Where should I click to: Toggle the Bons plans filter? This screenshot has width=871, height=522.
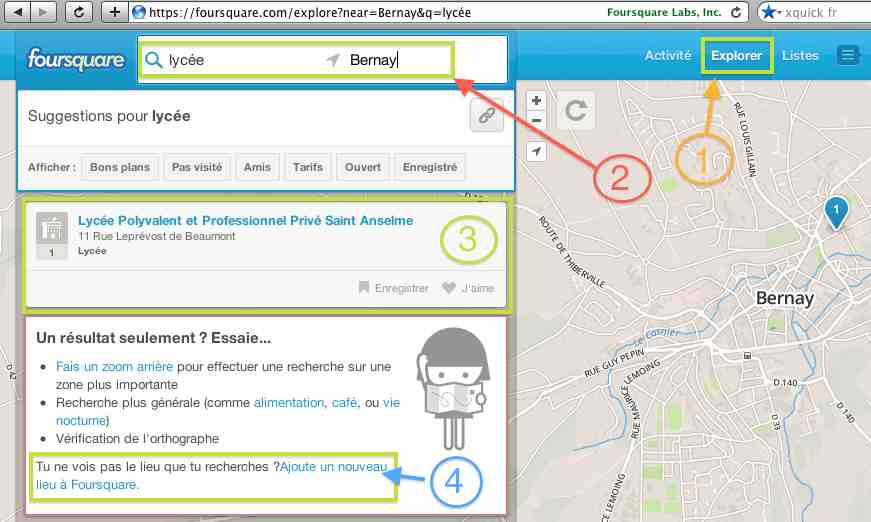[x=120, y=167]
